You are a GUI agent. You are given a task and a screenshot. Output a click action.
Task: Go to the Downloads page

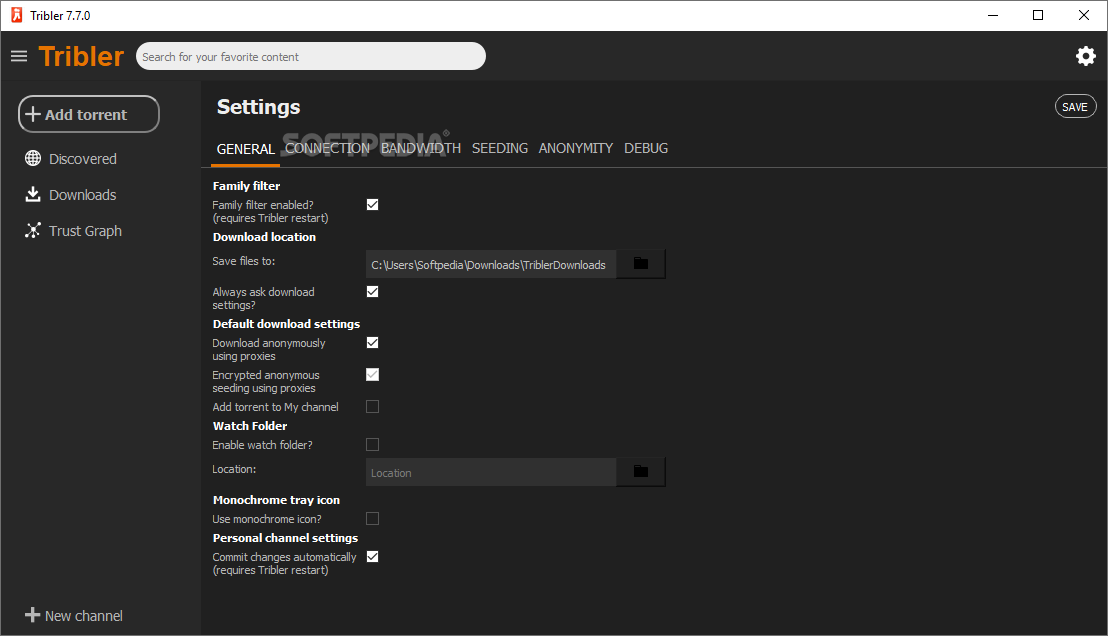tap(83, 195)
